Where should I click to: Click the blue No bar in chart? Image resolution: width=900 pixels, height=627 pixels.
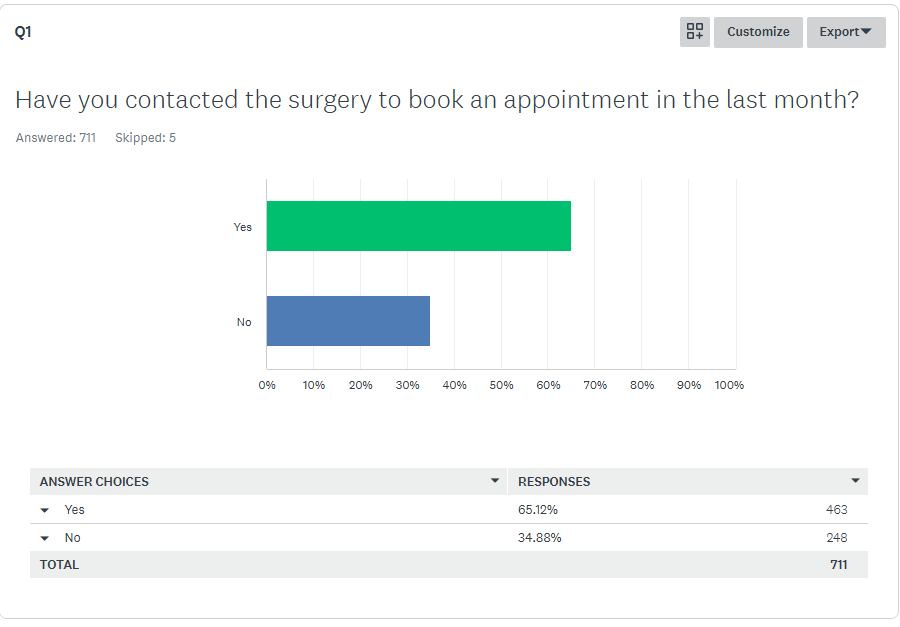click(348, 321)
